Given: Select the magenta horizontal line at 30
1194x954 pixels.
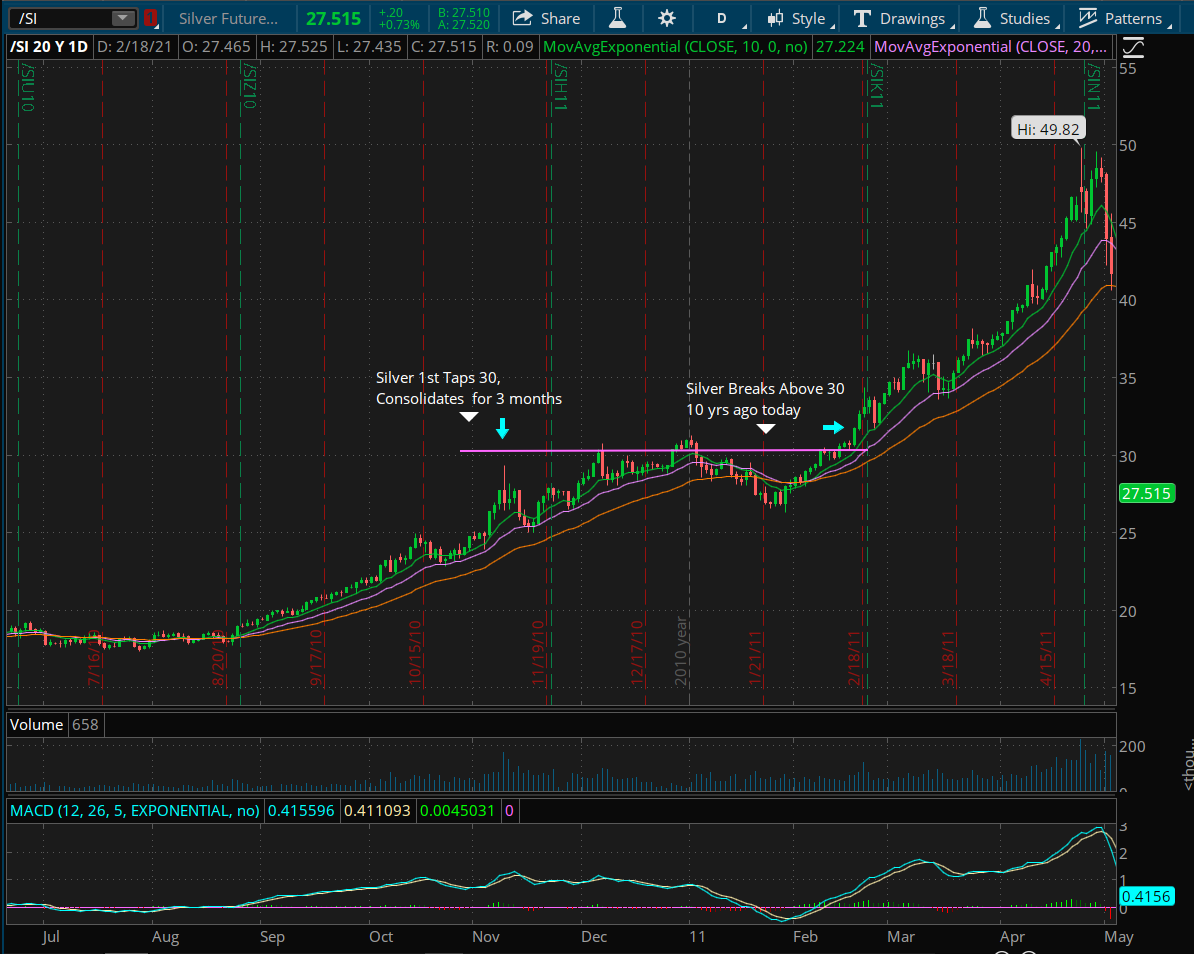Looking at the screenshot, I should click(x=662, y=451).
